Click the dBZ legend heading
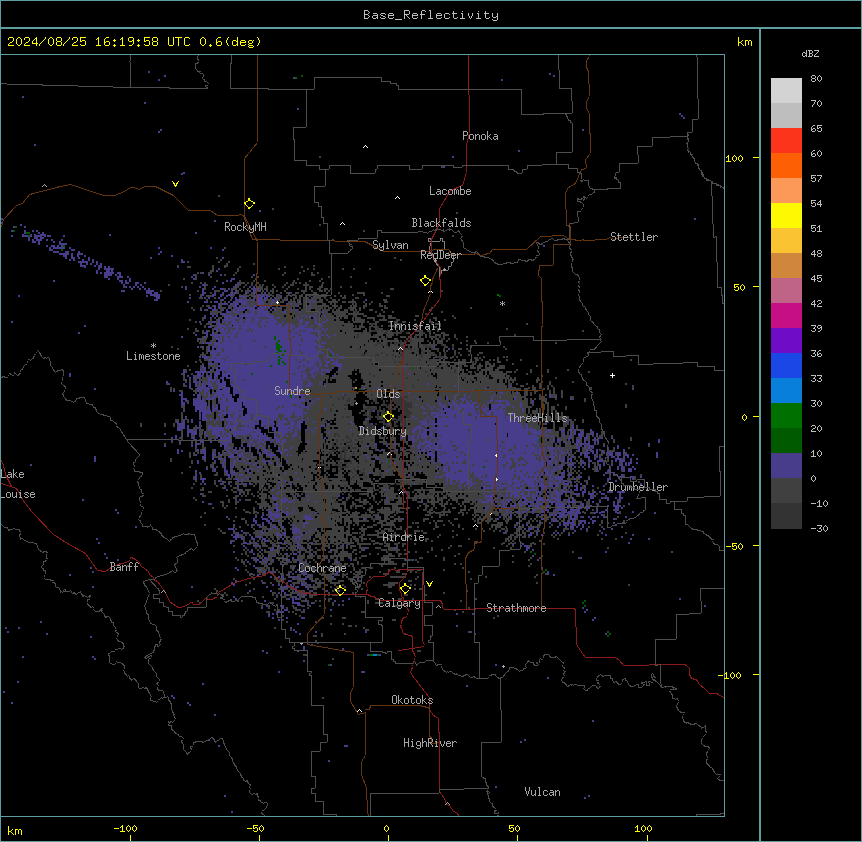Screen dimensions: 862x842 (810, 53)
